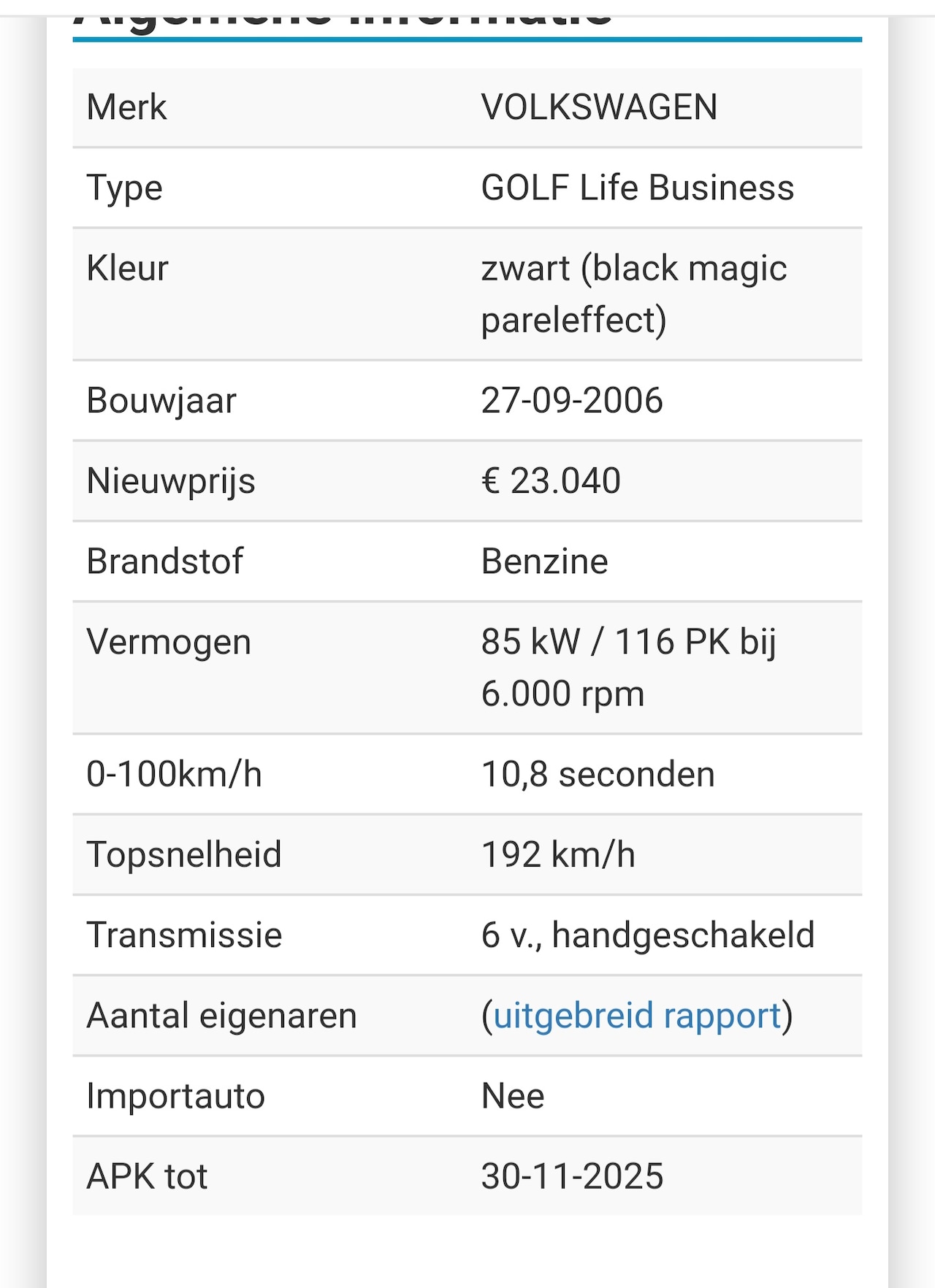This screenshot has width=935, height=1288.
Task: Click the Kleur row label
Action: coord(127,268)
